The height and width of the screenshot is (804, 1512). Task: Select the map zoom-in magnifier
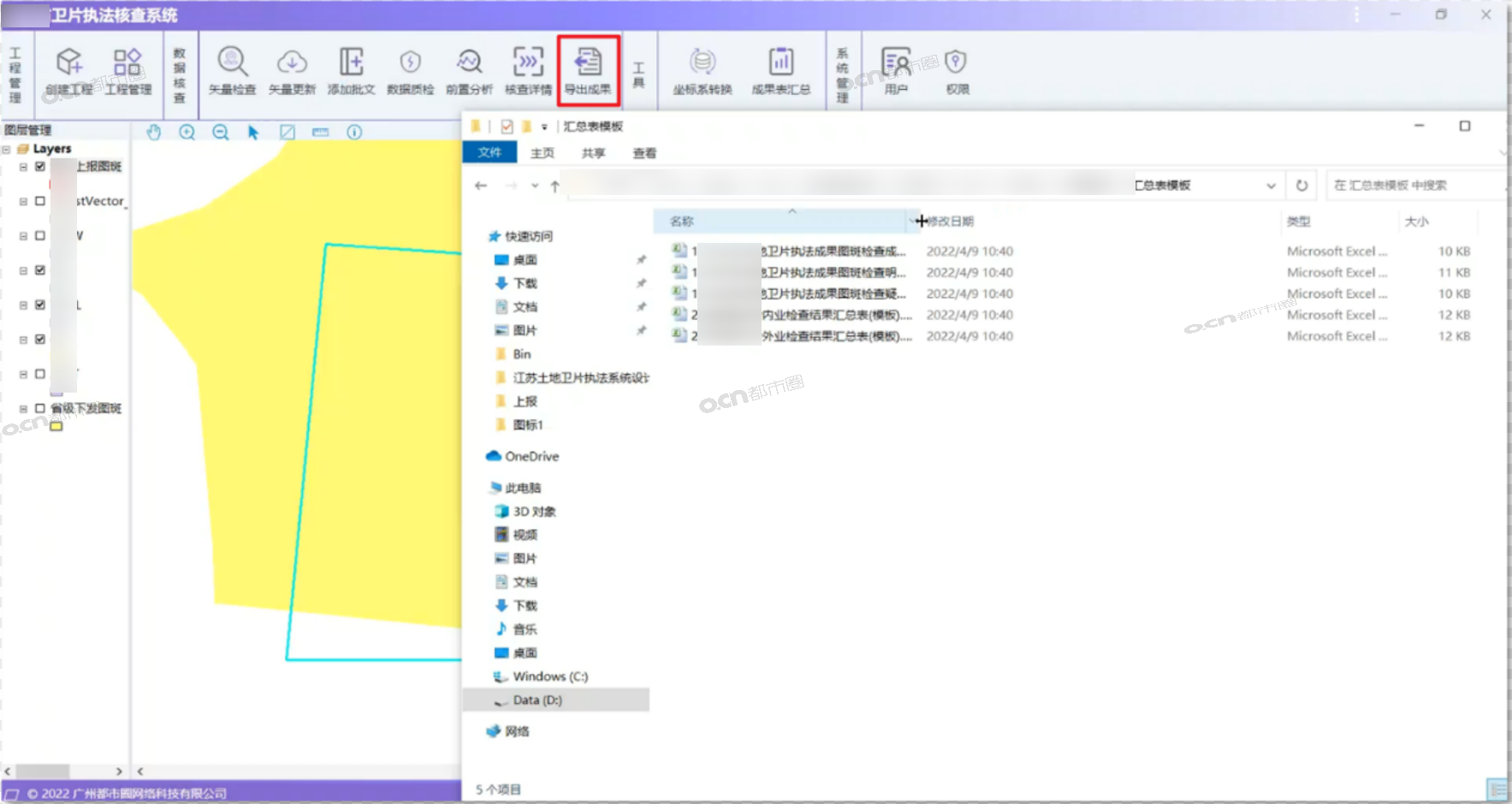(187, 132)
